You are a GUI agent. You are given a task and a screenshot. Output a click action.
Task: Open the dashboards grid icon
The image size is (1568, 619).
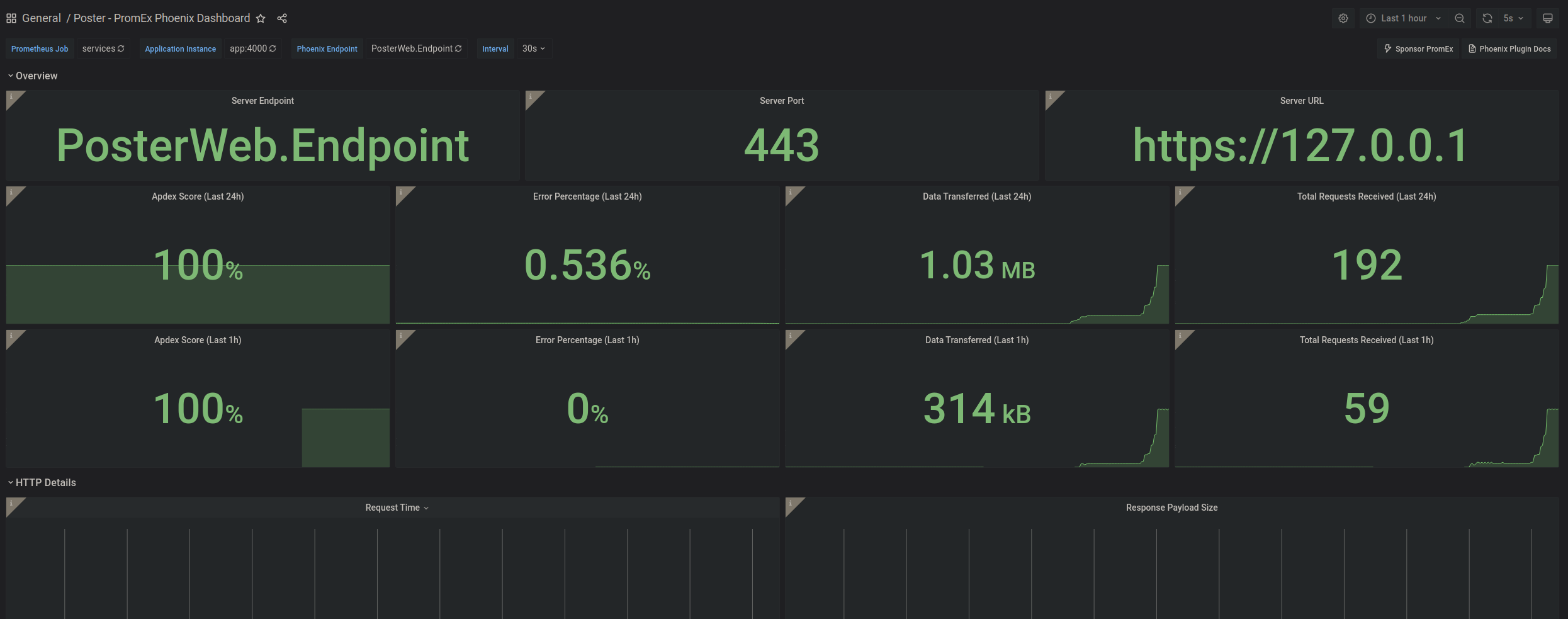[x=11, y=18]
